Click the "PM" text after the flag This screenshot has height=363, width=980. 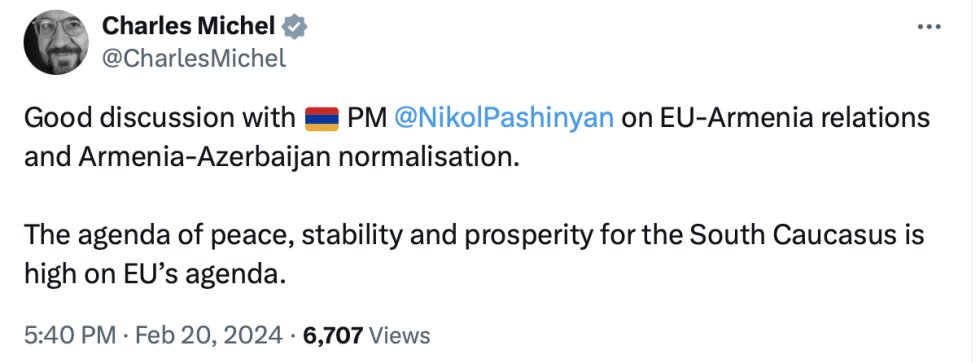[x=367, y=118]
